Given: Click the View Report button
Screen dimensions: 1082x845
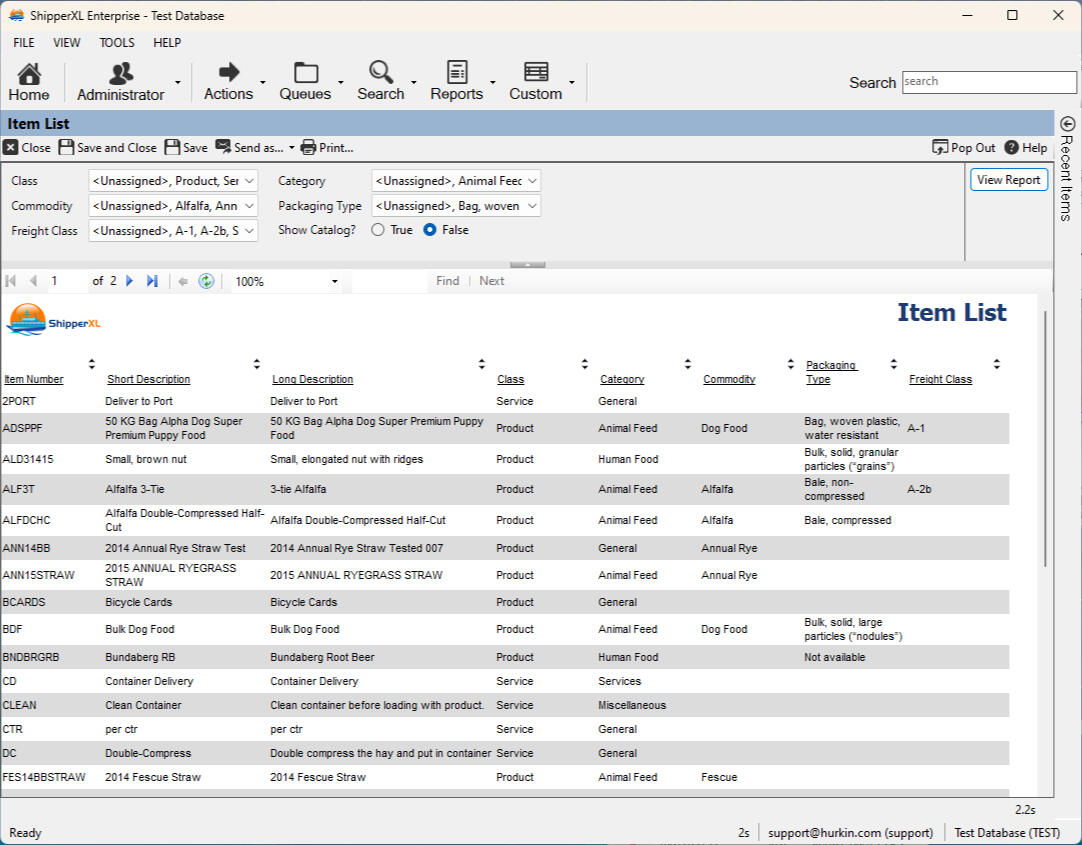Looking at the screenshot, I should 1008,180.
